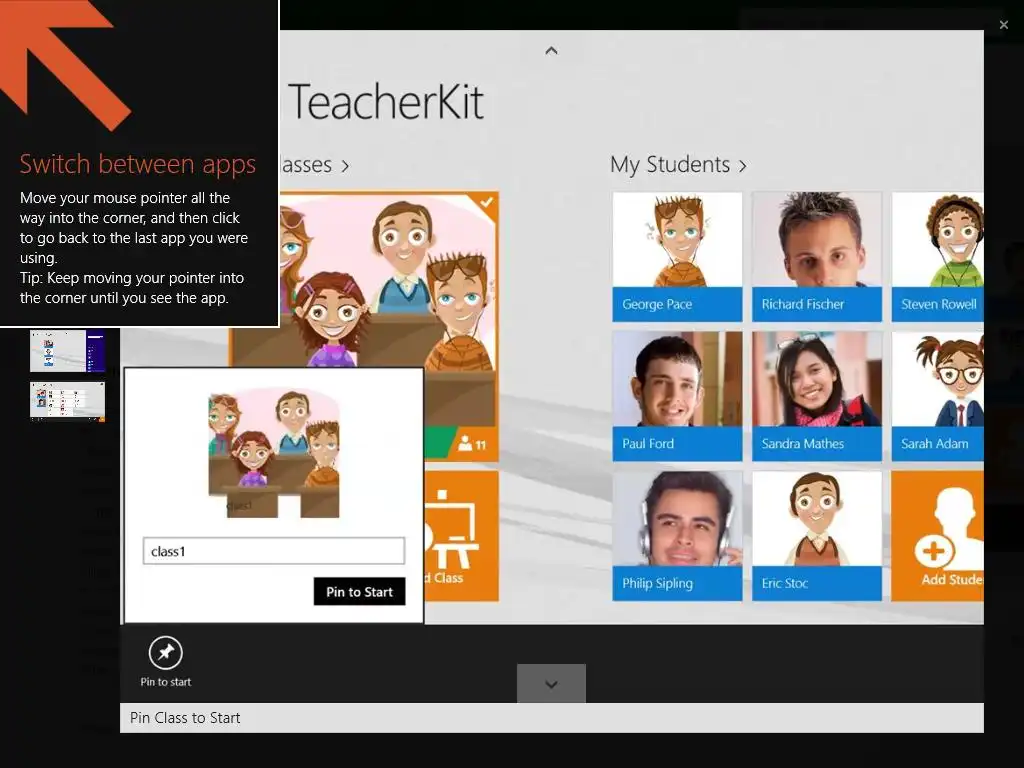Switch to the upper app thumbnail in switcher

(67, 351)
